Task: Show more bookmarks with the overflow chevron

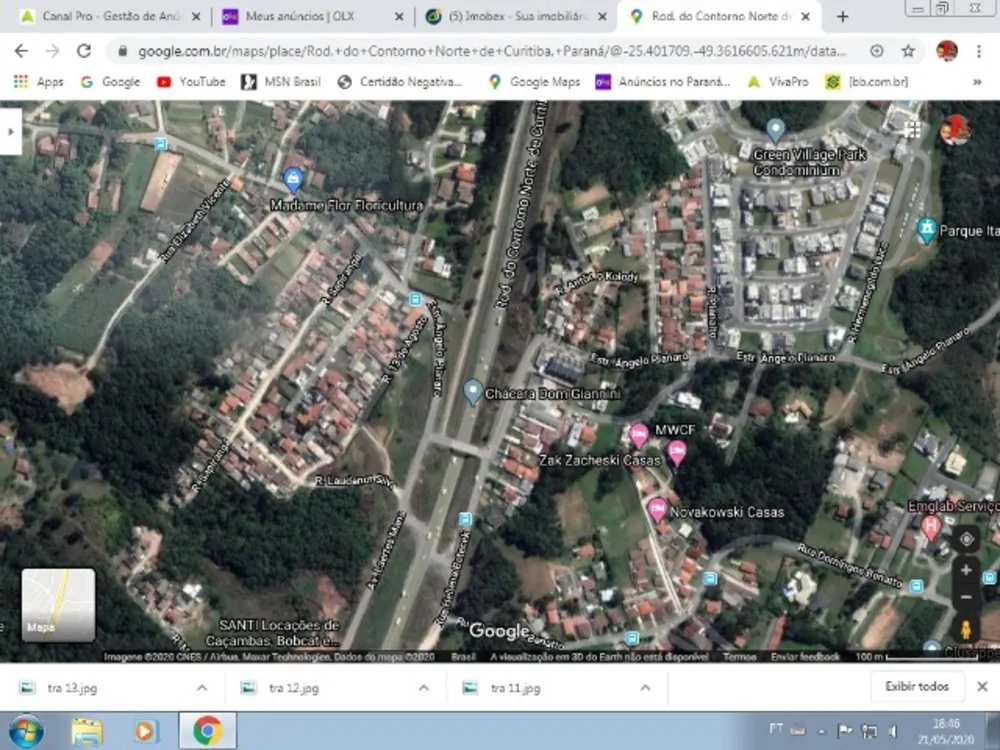Action: (977, 82)
